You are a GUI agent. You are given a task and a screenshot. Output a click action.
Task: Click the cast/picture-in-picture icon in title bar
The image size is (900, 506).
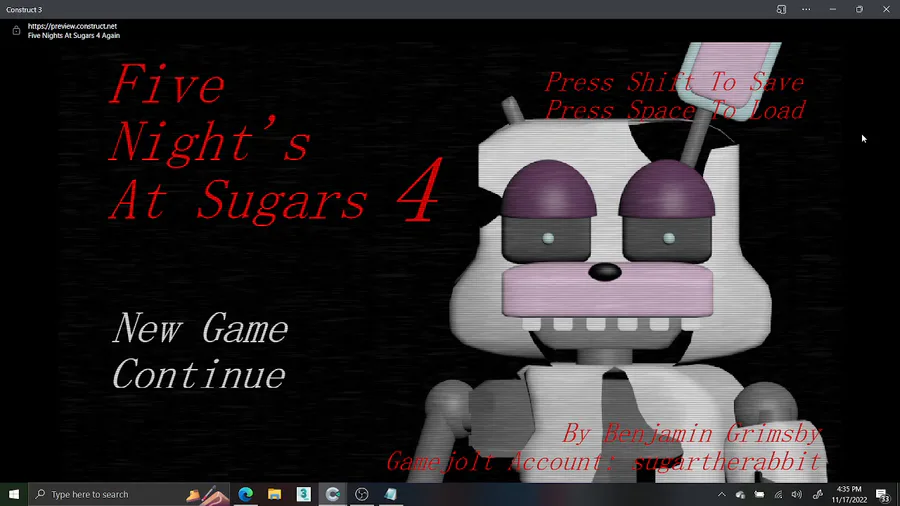[x=781, y=9]
